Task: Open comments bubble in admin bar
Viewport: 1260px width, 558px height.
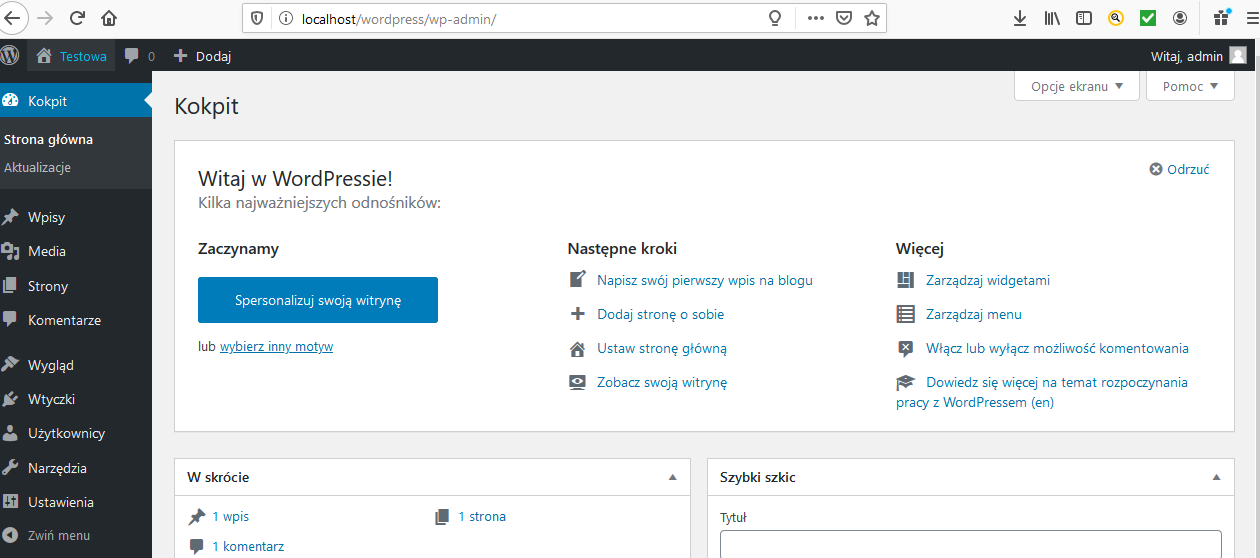Action: tap(139, 56)
